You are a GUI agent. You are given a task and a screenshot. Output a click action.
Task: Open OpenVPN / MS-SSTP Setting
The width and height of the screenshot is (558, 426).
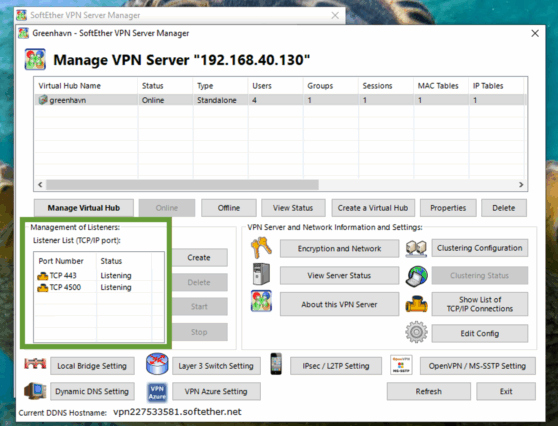click(477, 366)
